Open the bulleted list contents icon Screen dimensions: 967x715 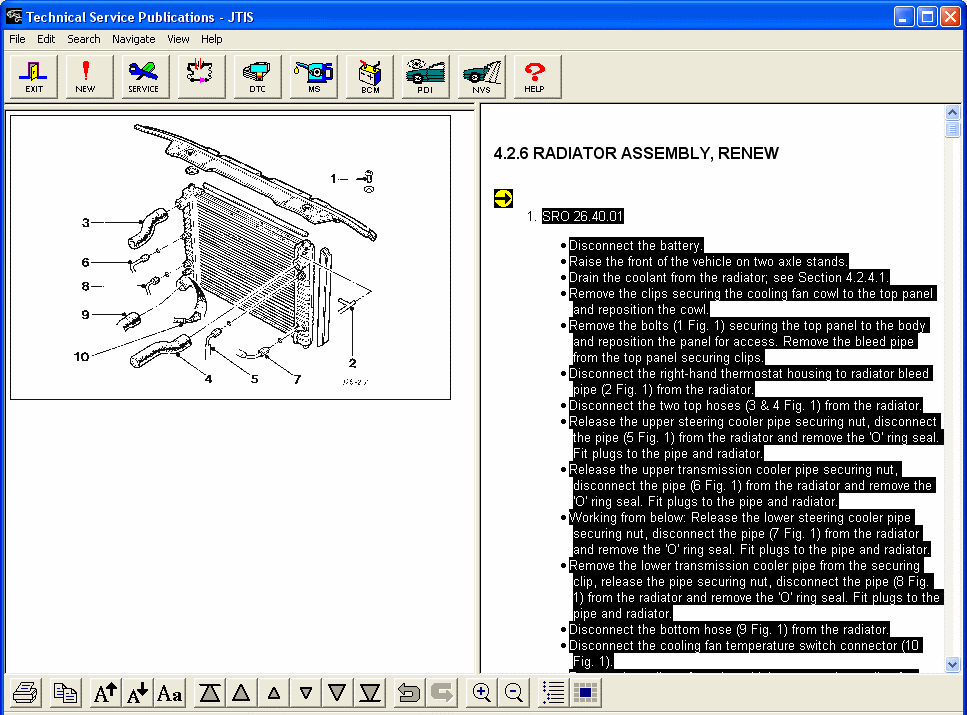[x=553, y=693]
